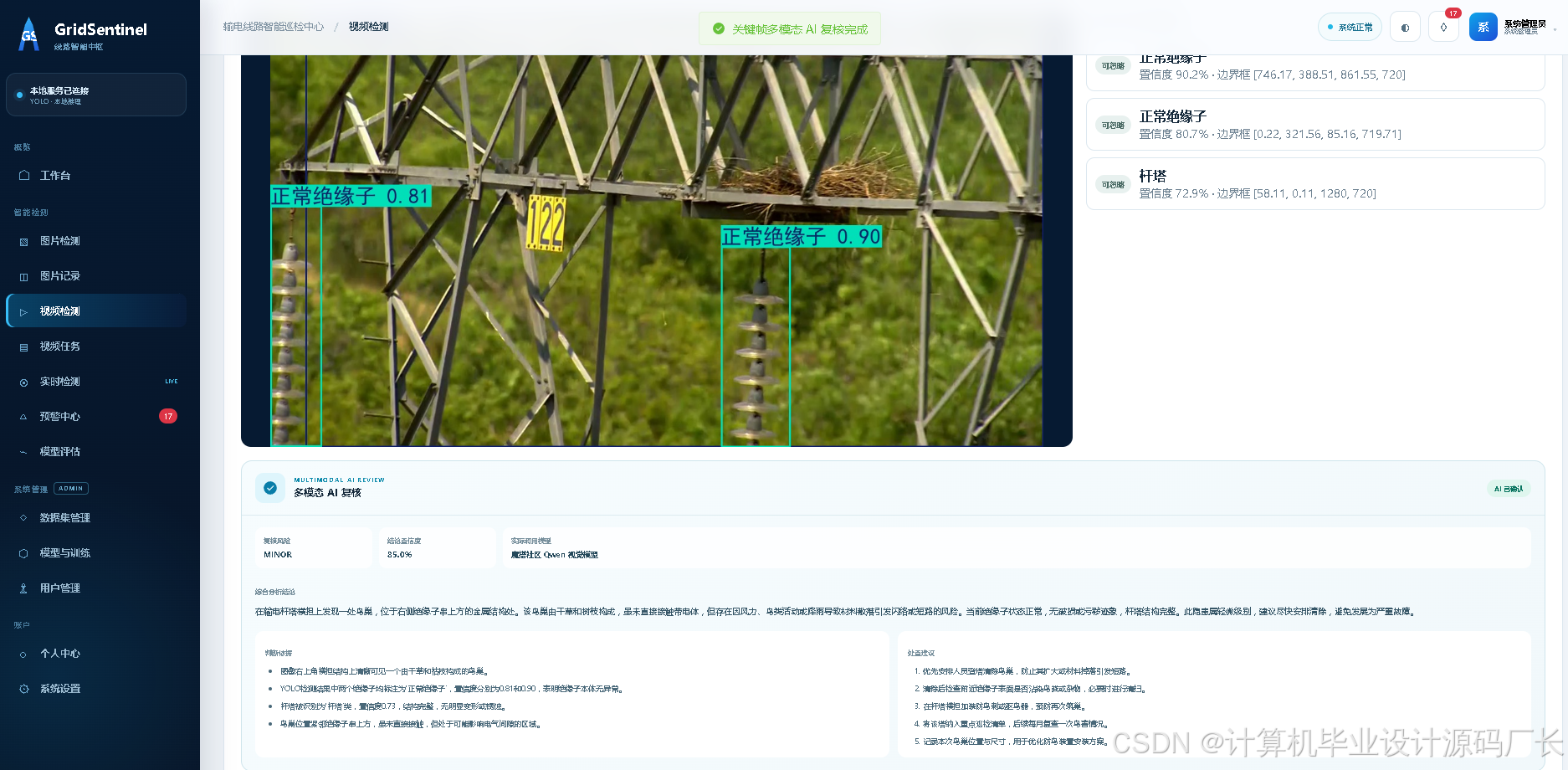The image size is (1568, 770).
Task: Click the 魔搭社区 Qwen 视觉模型 text
Action: [554, 555]
